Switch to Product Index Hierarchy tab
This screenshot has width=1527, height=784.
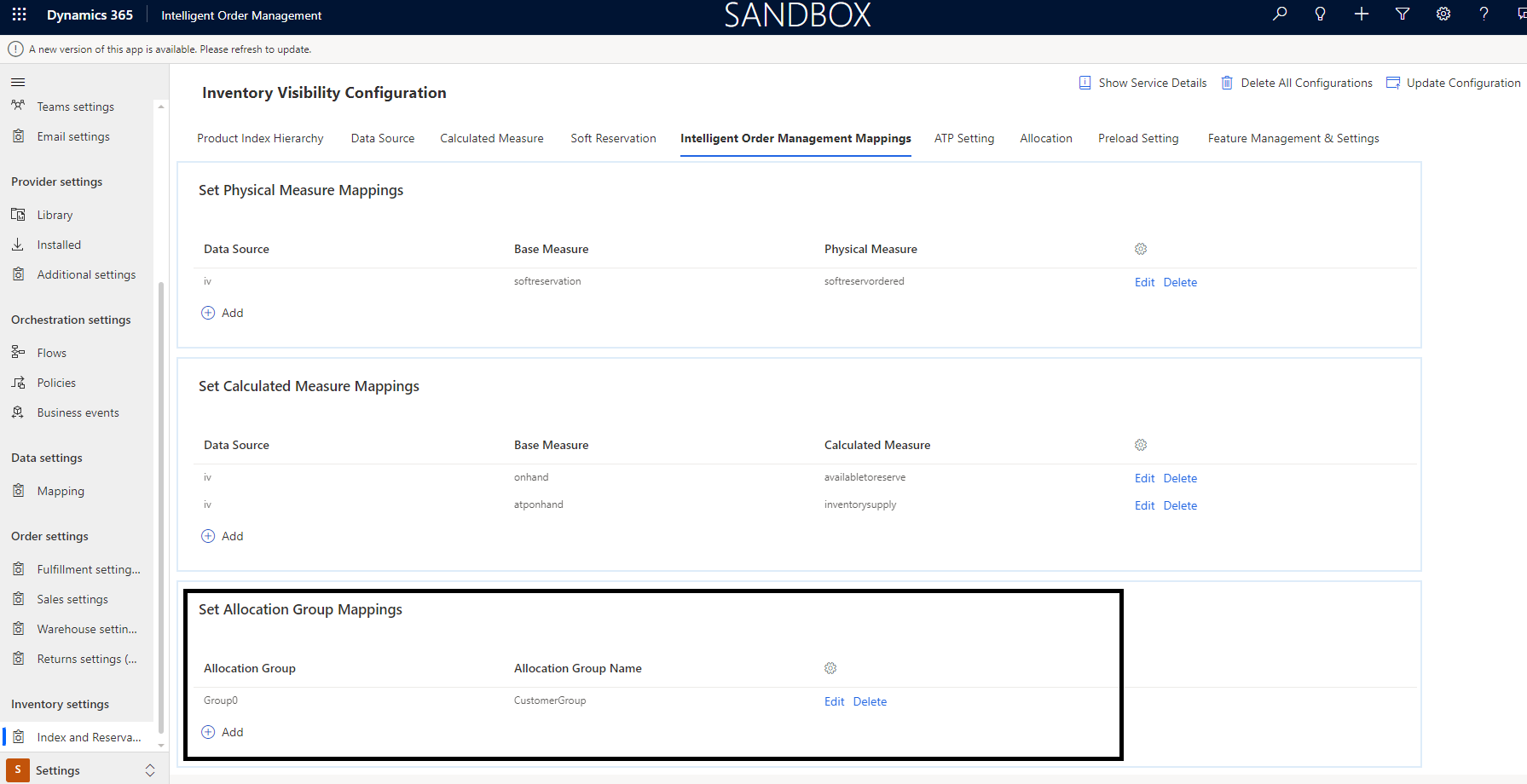pos(260,138)
